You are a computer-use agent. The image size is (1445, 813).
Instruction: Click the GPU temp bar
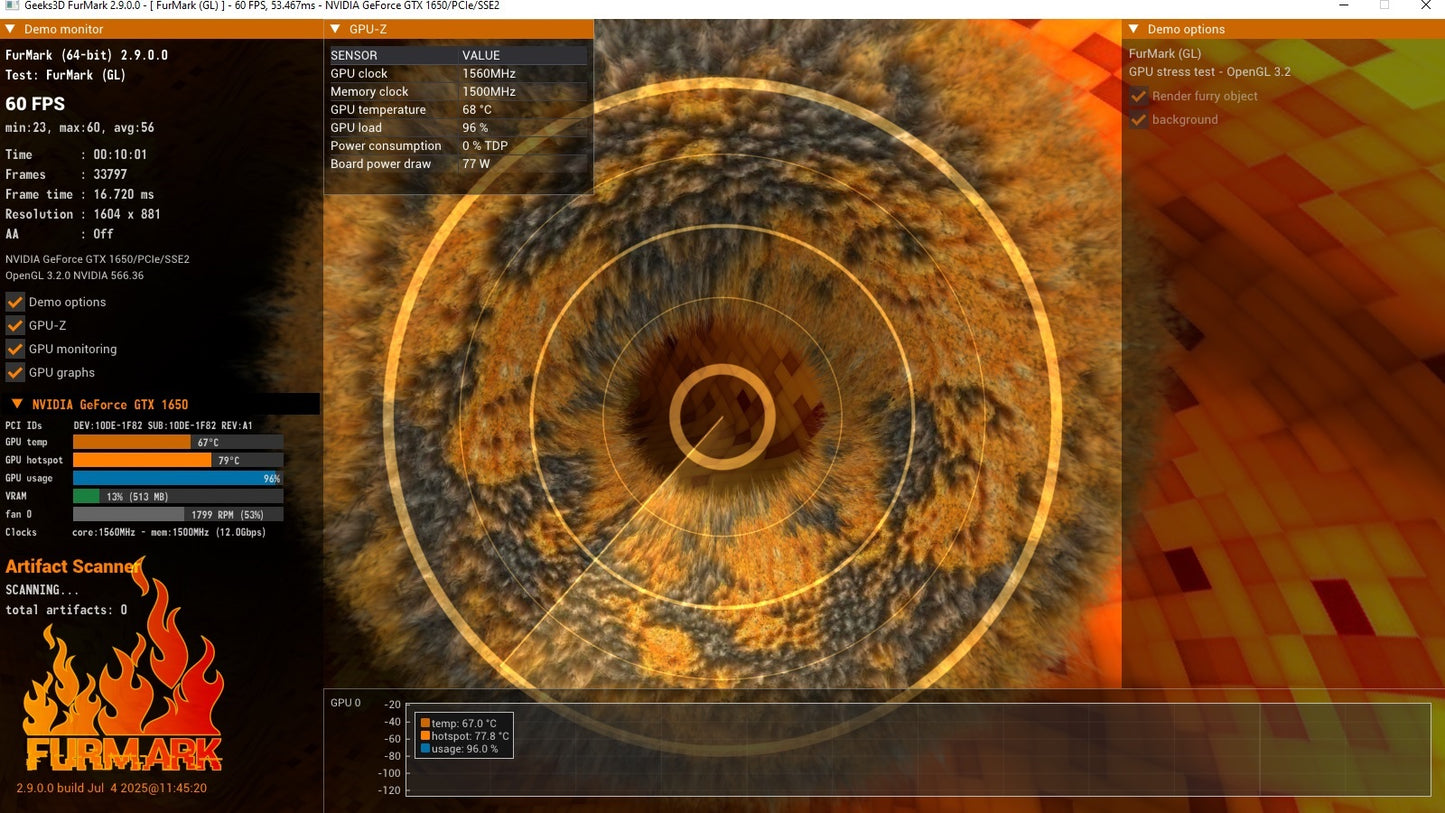pos(178,442)
